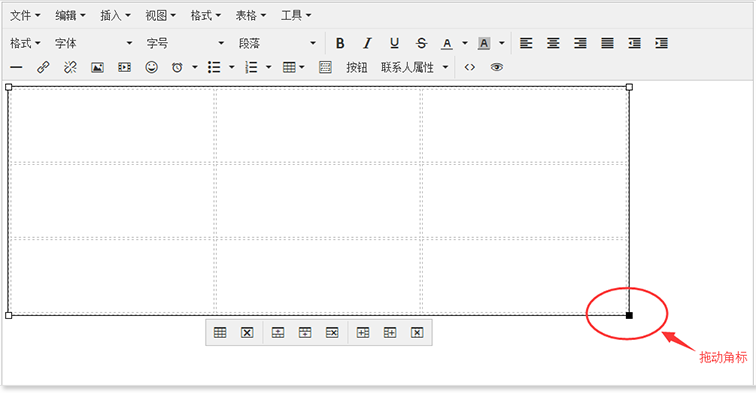This screenshot has width=756, height=393.
Task: Delete column in the table toolbar
Action: tap(417, 333)
